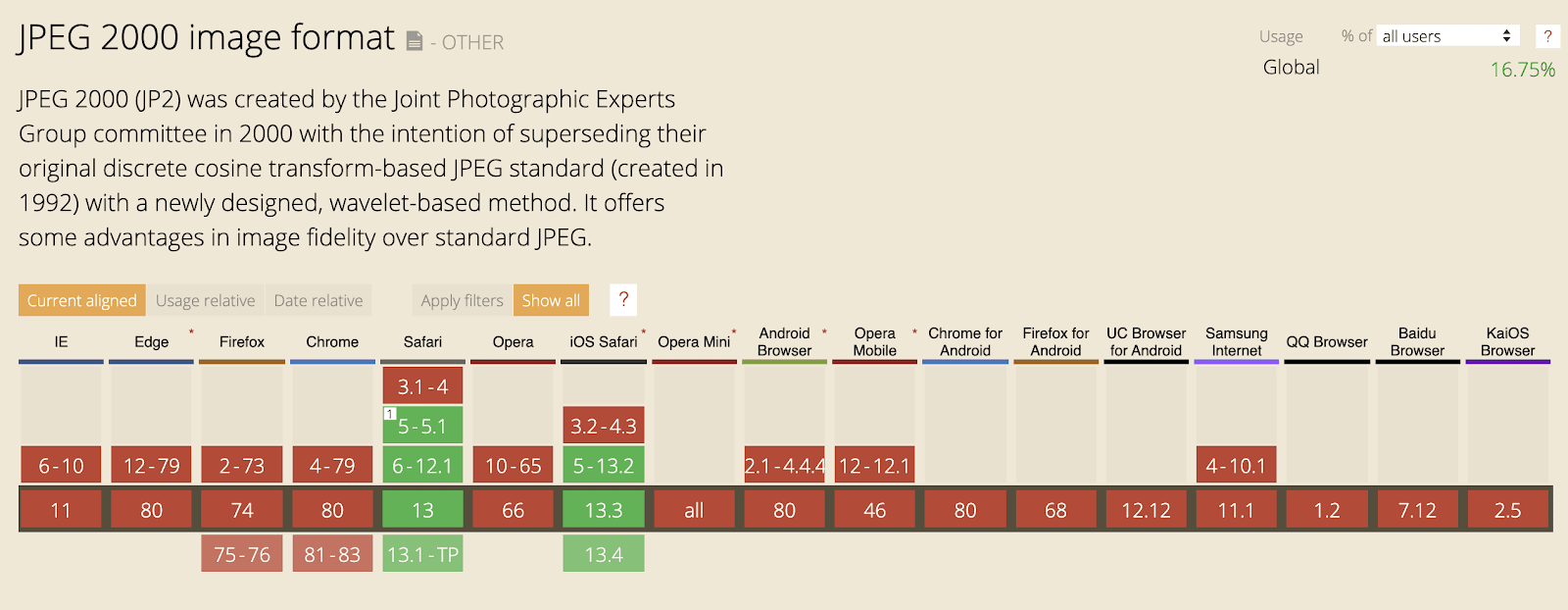Click the Safari 3.1-4 version cell
Image resolution: width=1568 pixels, height=610 pixels.
point(422,386)
